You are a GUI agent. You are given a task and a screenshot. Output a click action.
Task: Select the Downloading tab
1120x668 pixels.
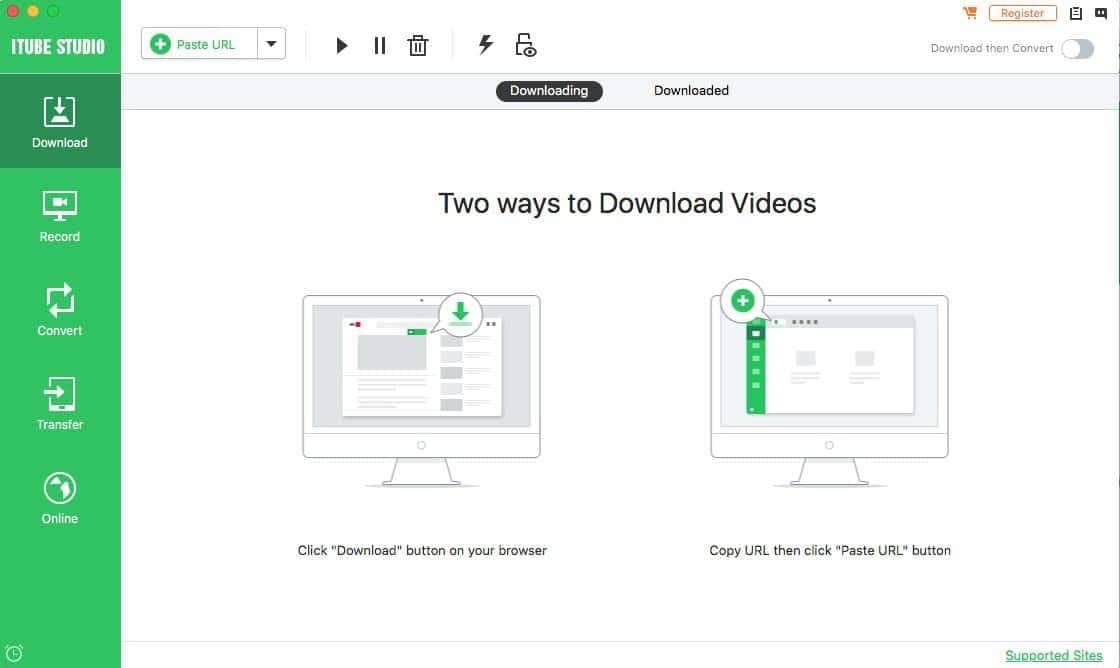click(x=549, y=90)
